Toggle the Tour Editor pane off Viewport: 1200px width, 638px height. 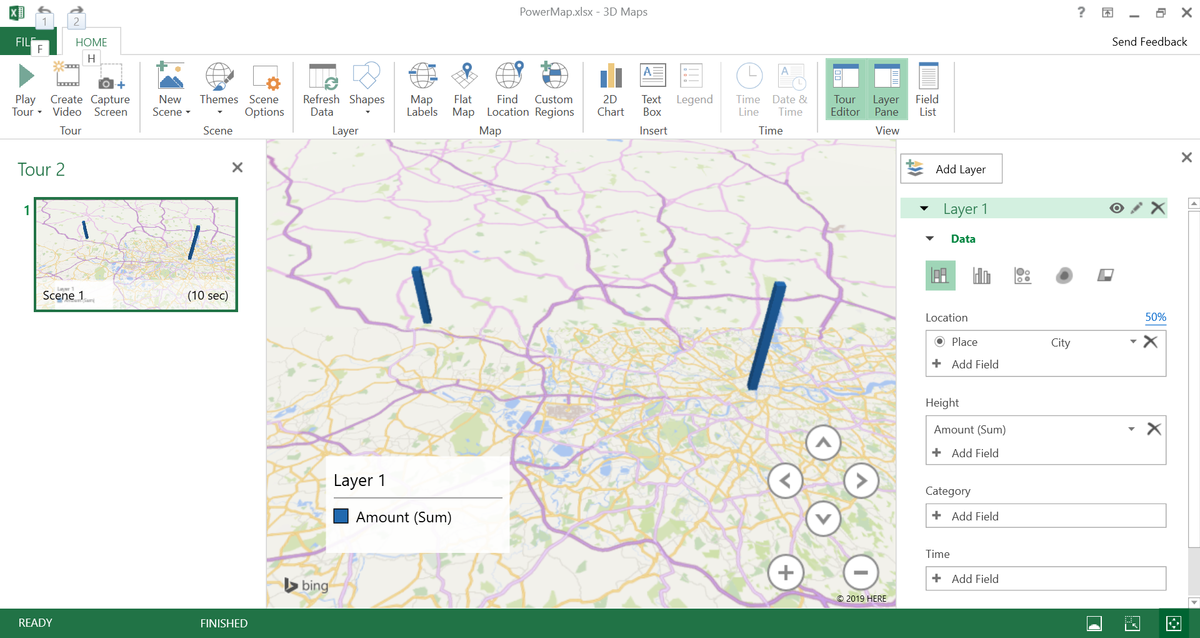(x=844, y=92)
